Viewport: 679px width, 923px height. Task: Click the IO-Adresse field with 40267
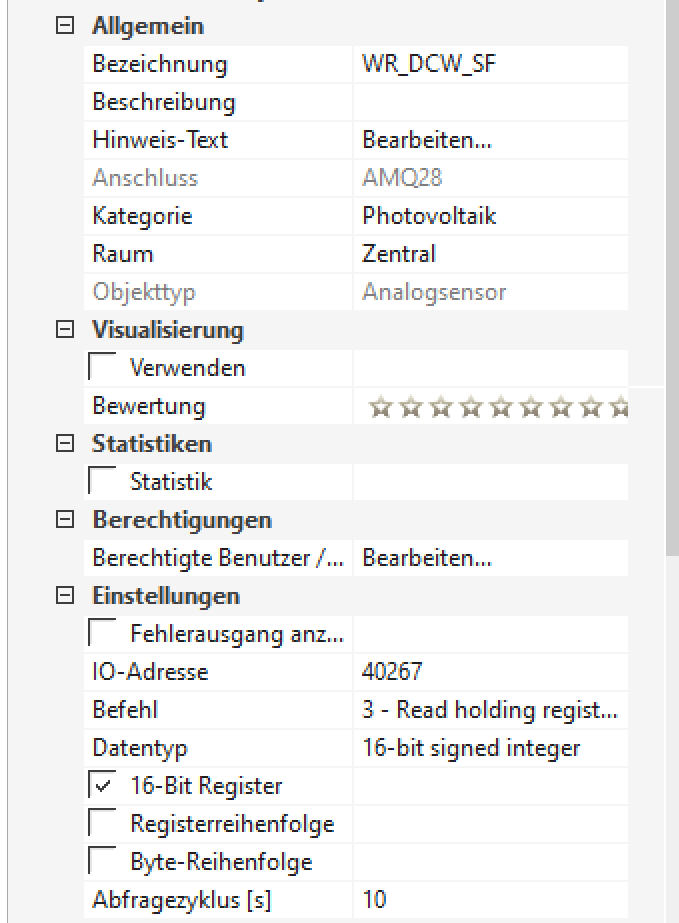489,673
